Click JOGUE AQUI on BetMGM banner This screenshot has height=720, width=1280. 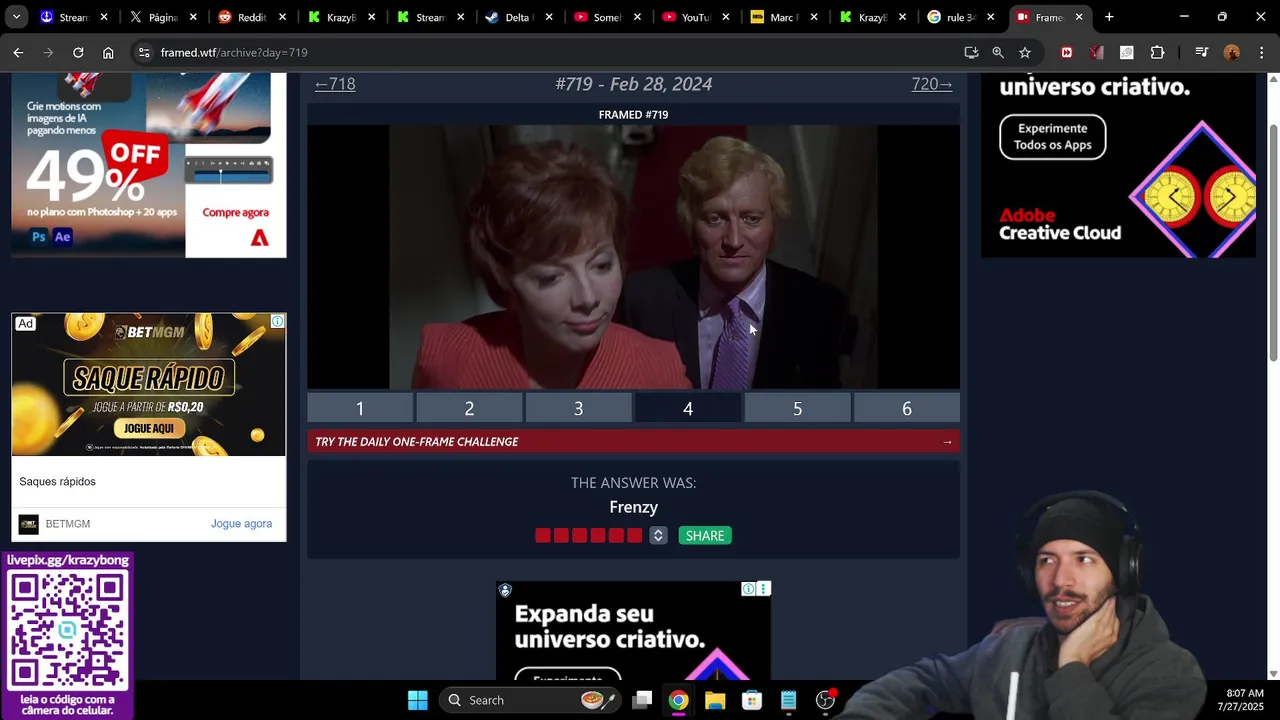coord(149,428)
